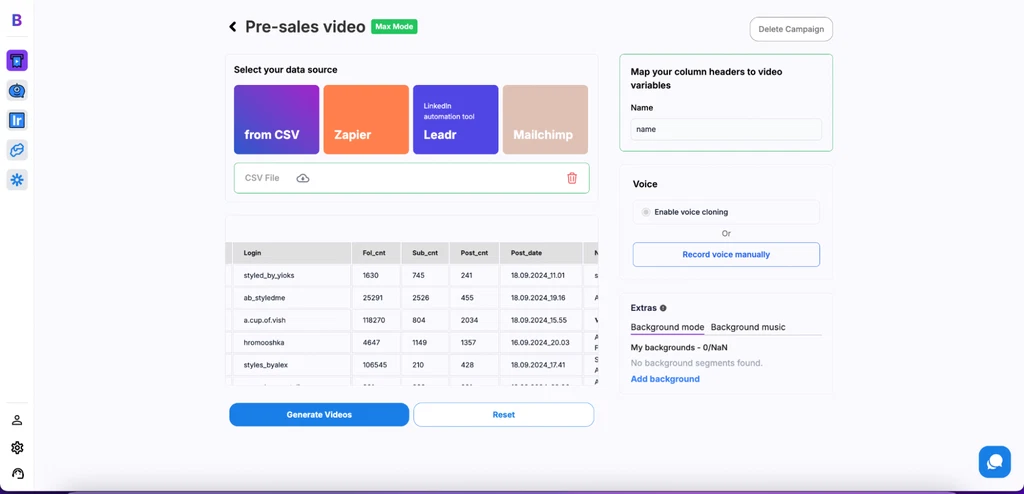The image size is (1024, 494).
Task: Enable voice cloning radio option
Action: tap(646, 212)
